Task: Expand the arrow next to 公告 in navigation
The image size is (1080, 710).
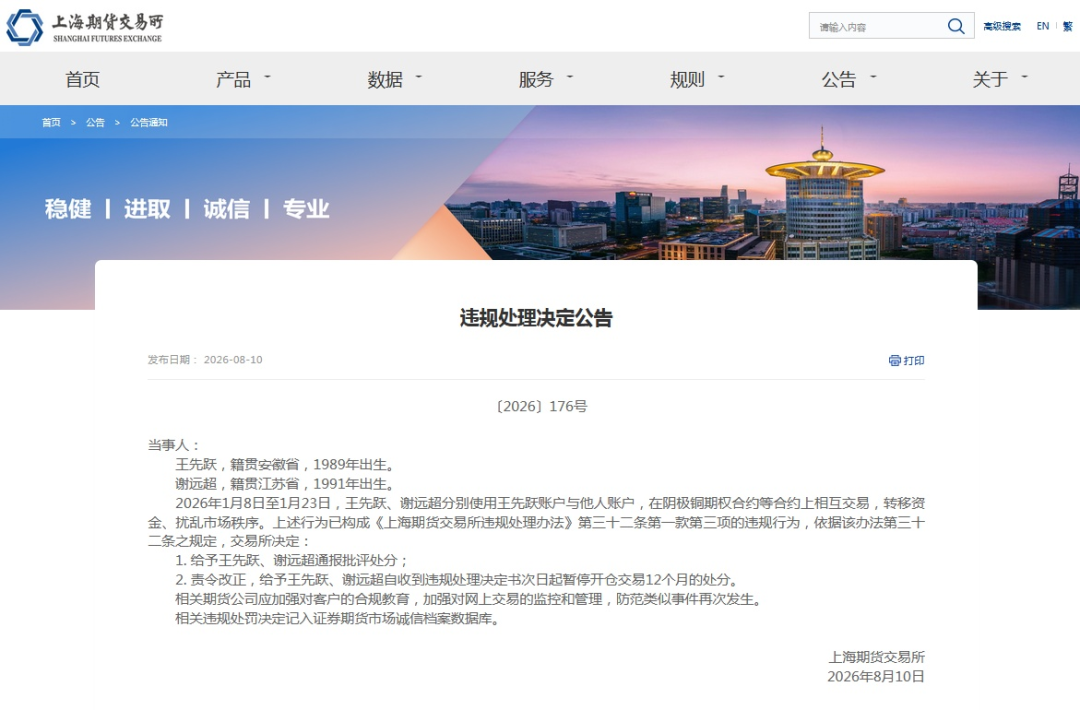Action: tap(873, 76)
